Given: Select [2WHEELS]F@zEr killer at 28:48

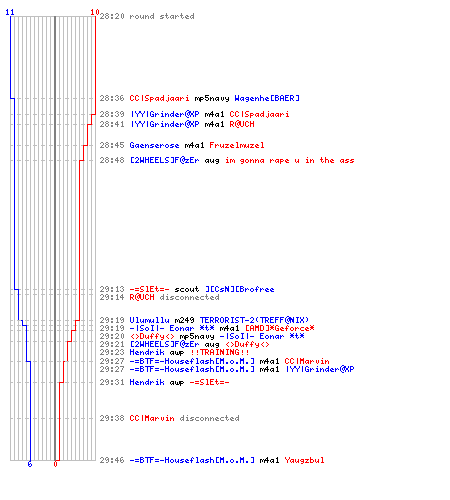Looking at the screenshot, I should tap(165, 161).
